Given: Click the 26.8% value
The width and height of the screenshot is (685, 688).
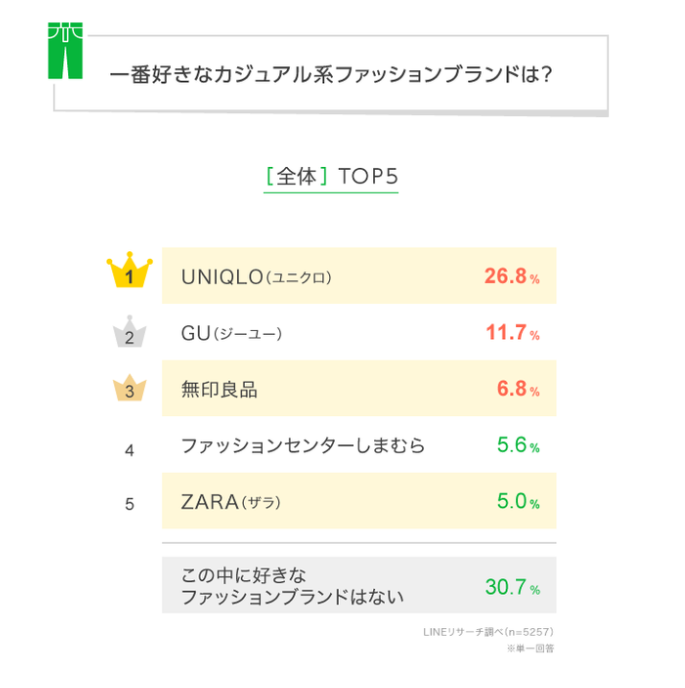Looking at the screenshot, I should pyautogui.click(x=512, y=276).
